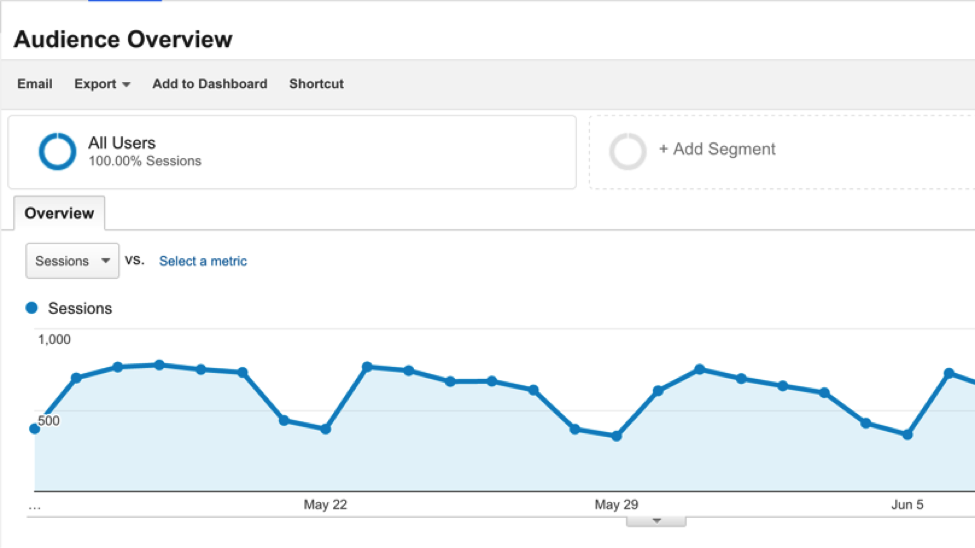The height and width of the screenshot is (548, 975).
Task: Click the May 22 date label on axis
Action: (x=325, y=505)
